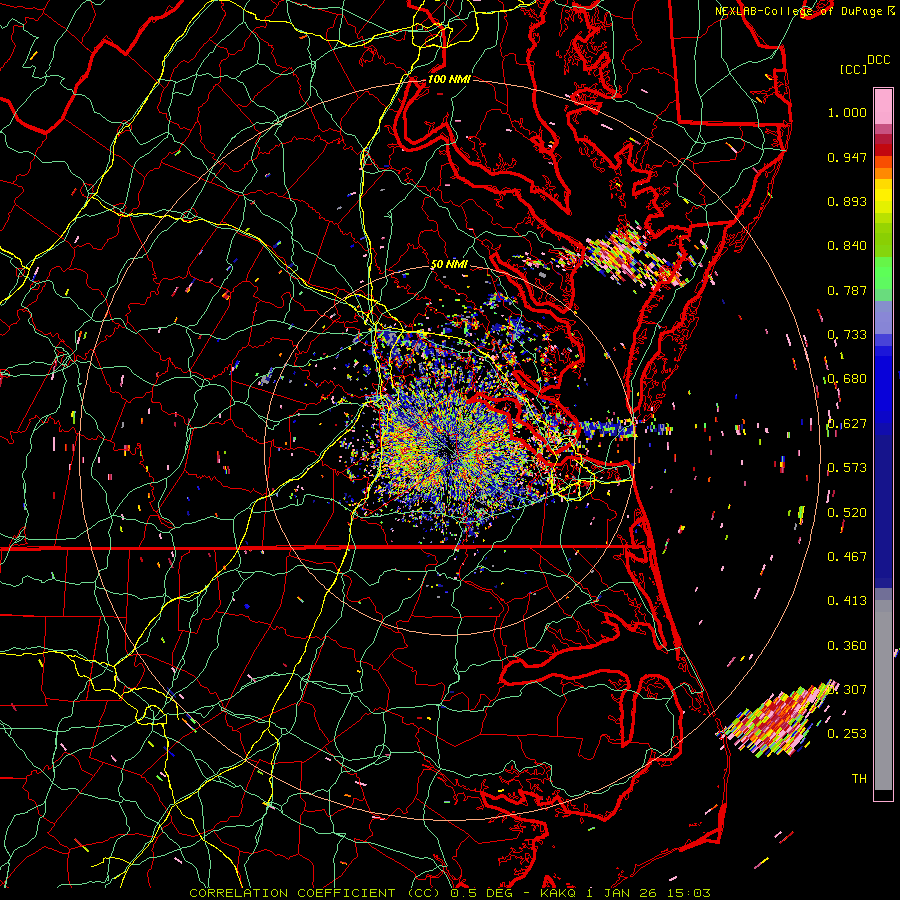900x900 pixels.
Task: Click the 0.253 scale value
Action: pyautogui.click(x=847, y=734)
